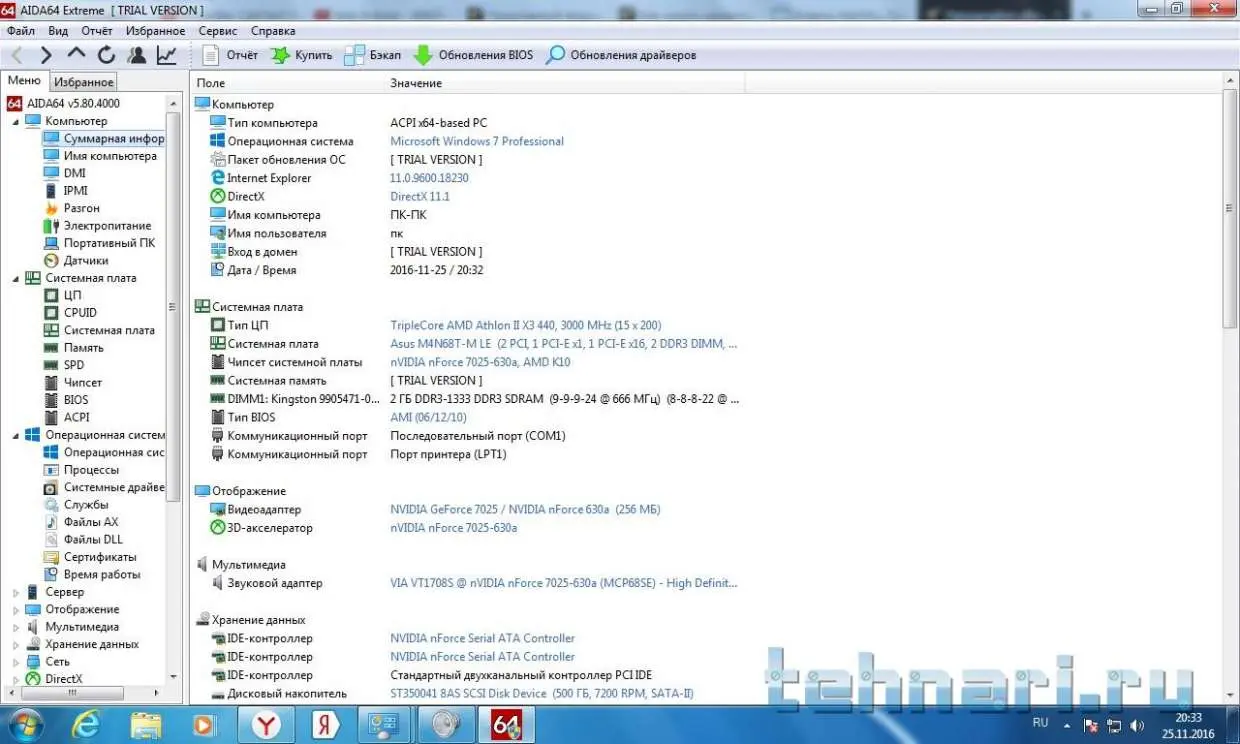This screenshot has height=744, width=1240.
Task: Click the Купить toolbar button
Action: [x=301, y=55]
